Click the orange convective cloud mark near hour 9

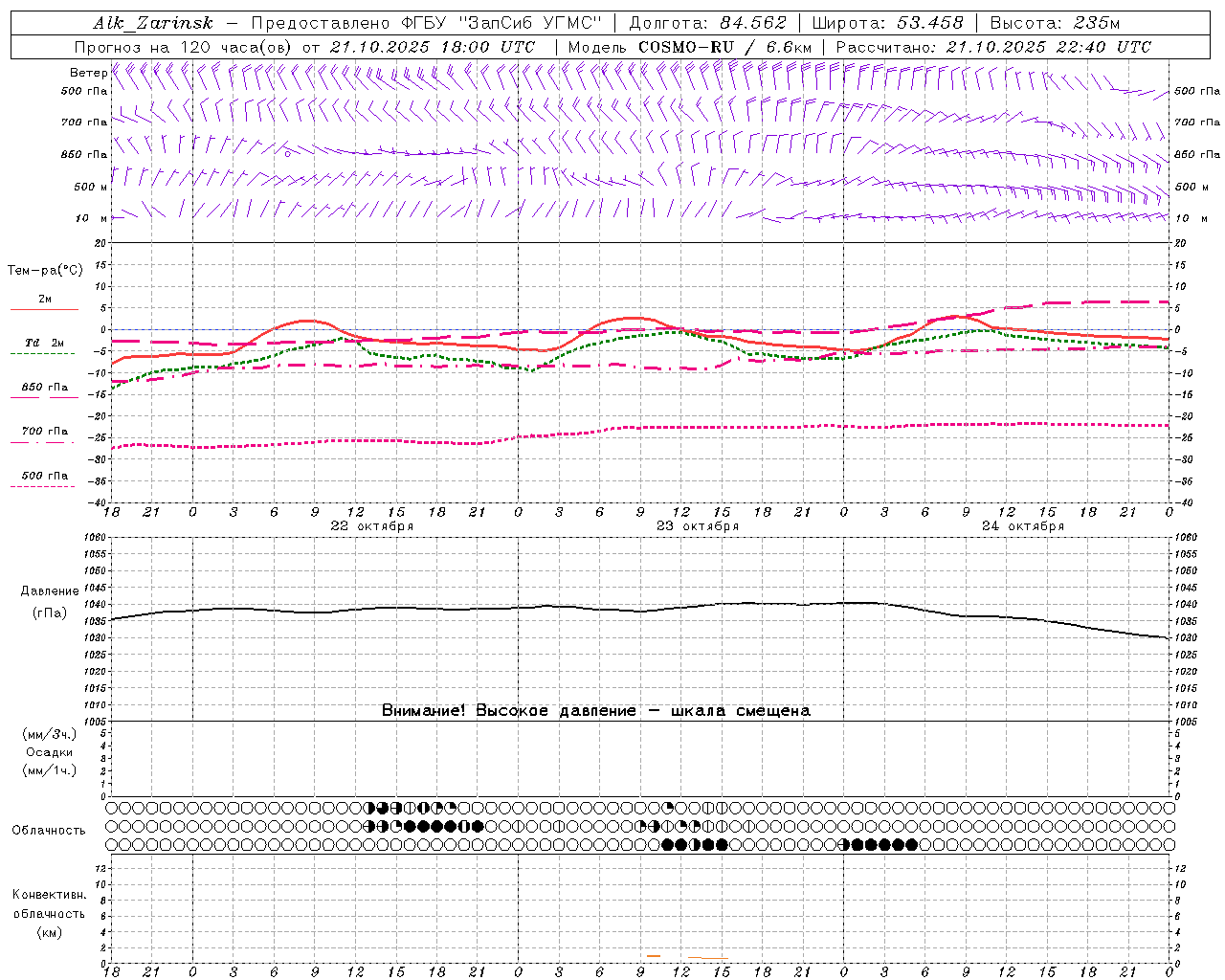point(654,955)
